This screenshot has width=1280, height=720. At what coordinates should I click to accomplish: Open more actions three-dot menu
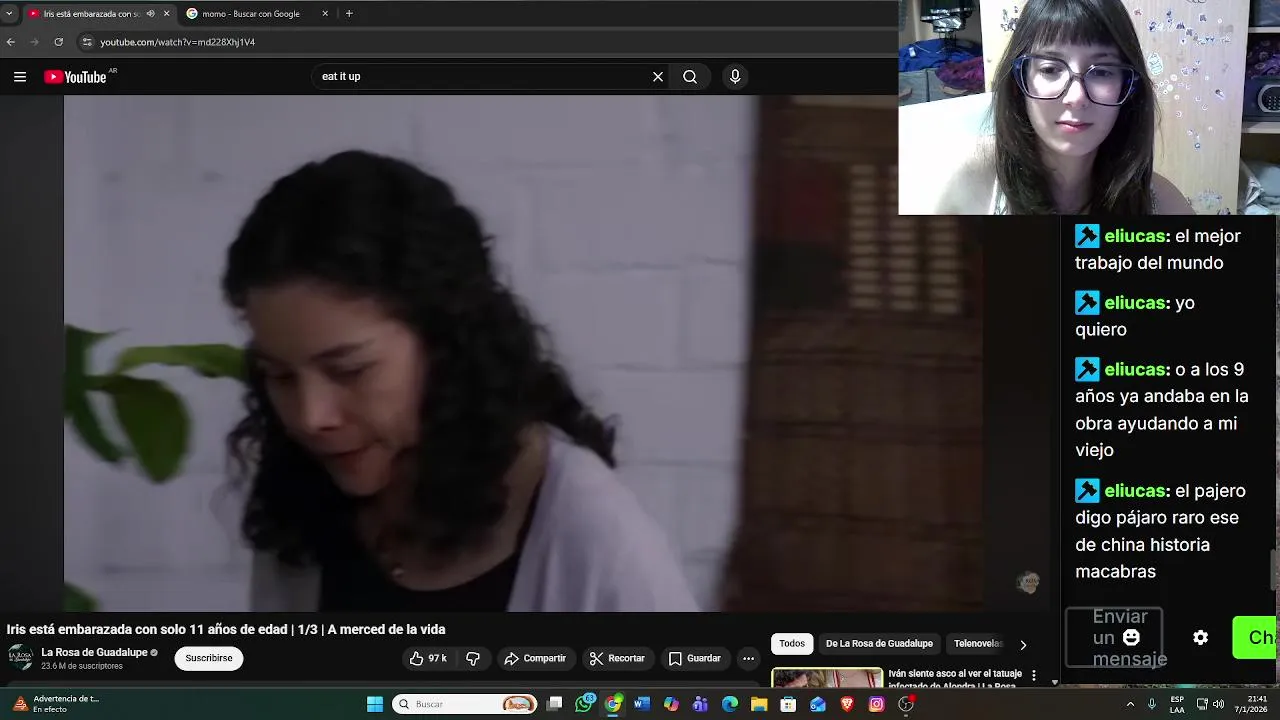coord(748,658)
